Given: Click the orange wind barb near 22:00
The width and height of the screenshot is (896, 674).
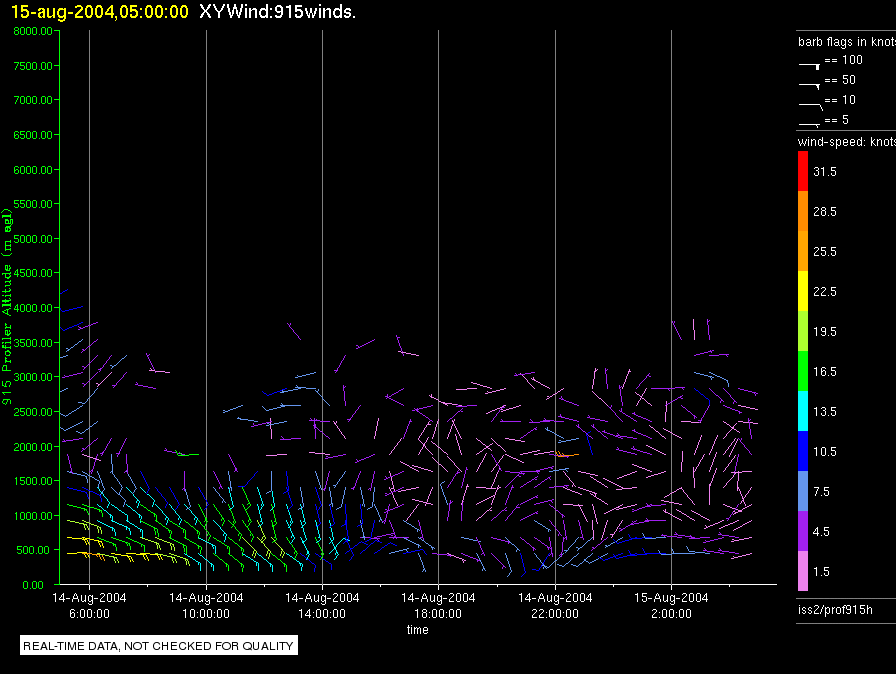Looking at the screenshot, I should click(x=567, y=455).
